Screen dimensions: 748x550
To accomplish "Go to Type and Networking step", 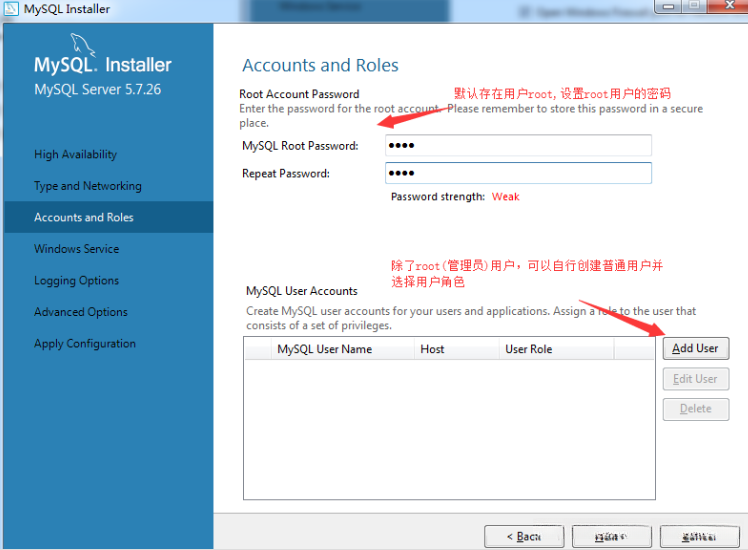I will pyautogui.click(x=88, y=186).
